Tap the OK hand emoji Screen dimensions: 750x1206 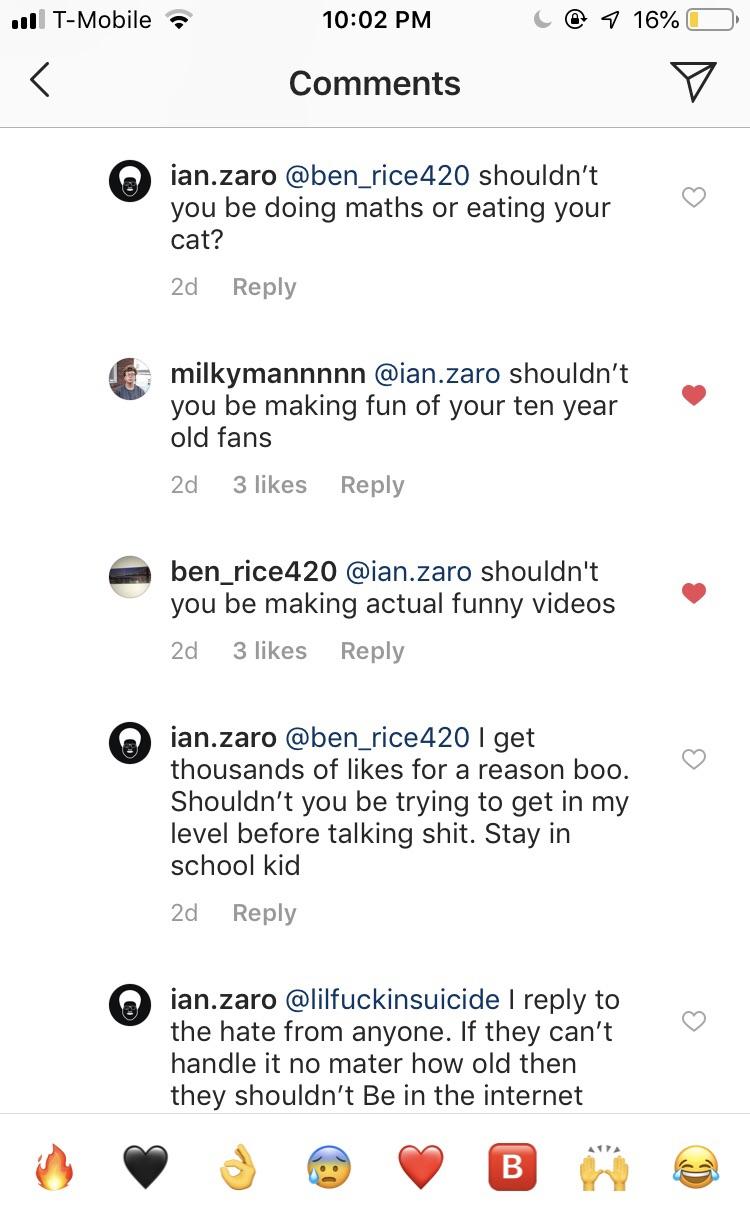(x=238, y=1167)
